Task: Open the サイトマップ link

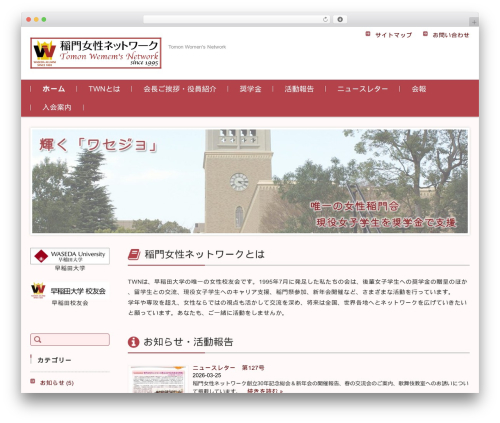Action: point(393,35)
